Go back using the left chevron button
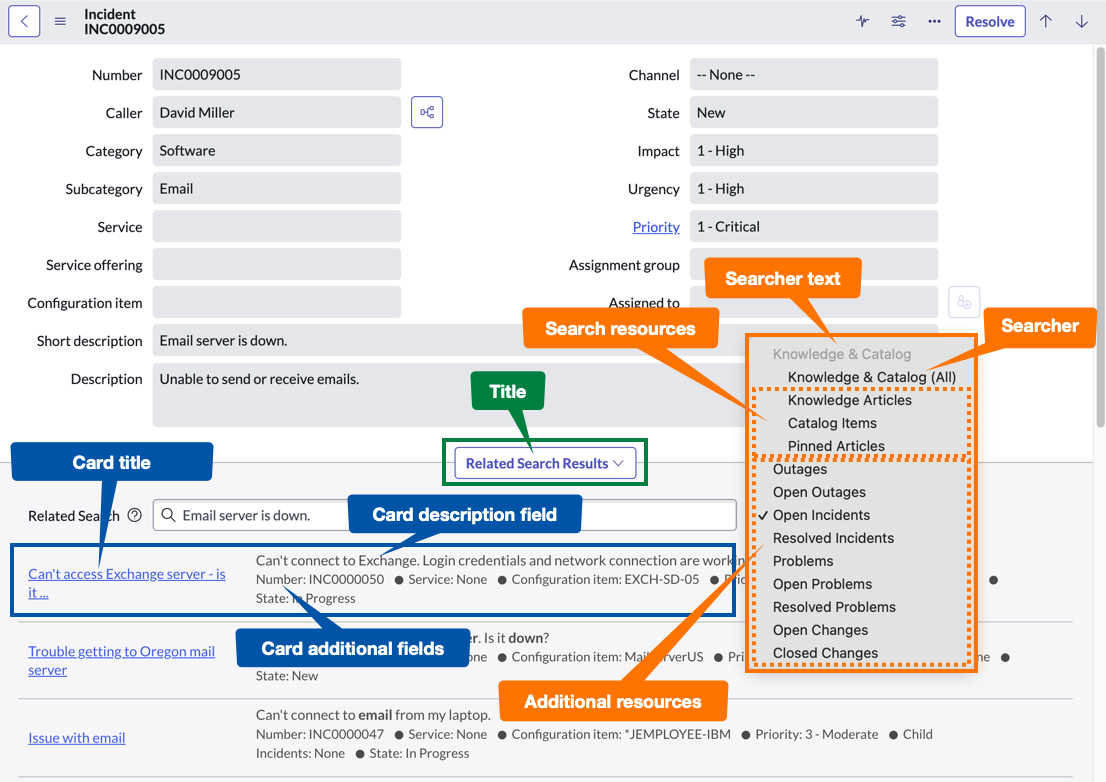This screenshot has width=1106, height=782. 24,21
